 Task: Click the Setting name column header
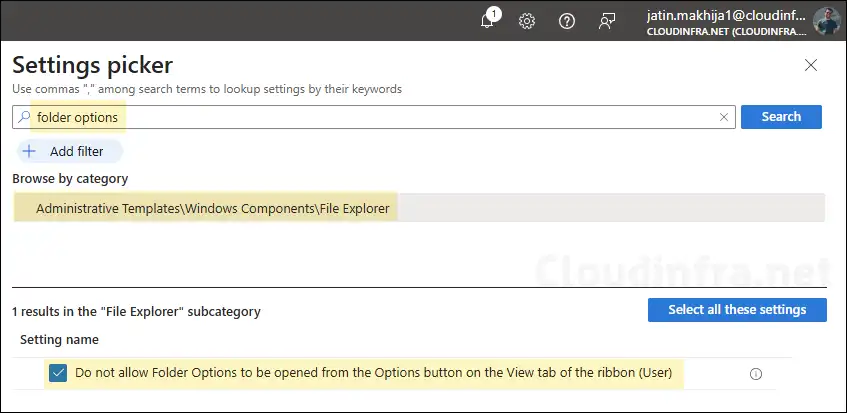[x=59, y=340]
